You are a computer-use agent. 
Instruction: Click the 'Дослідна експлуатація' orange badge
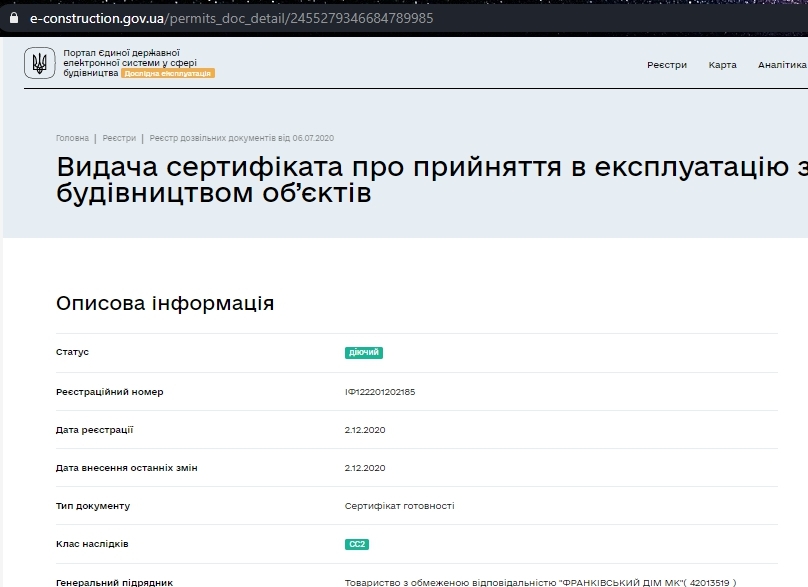(168, 73)
